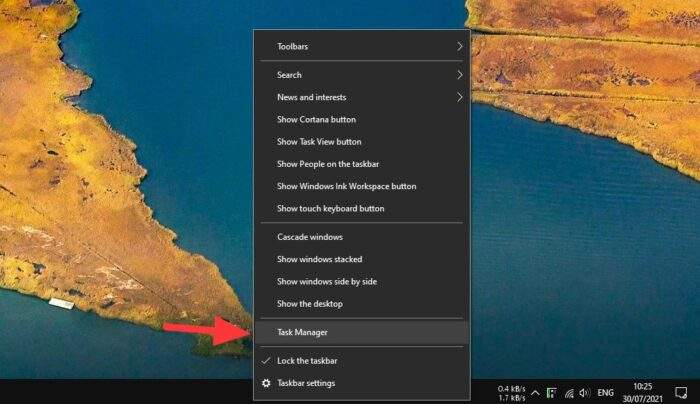This screenshot has width=700, height=404.
Task: Switch the ENG input language indicator
Action: (x=605, y=393)
